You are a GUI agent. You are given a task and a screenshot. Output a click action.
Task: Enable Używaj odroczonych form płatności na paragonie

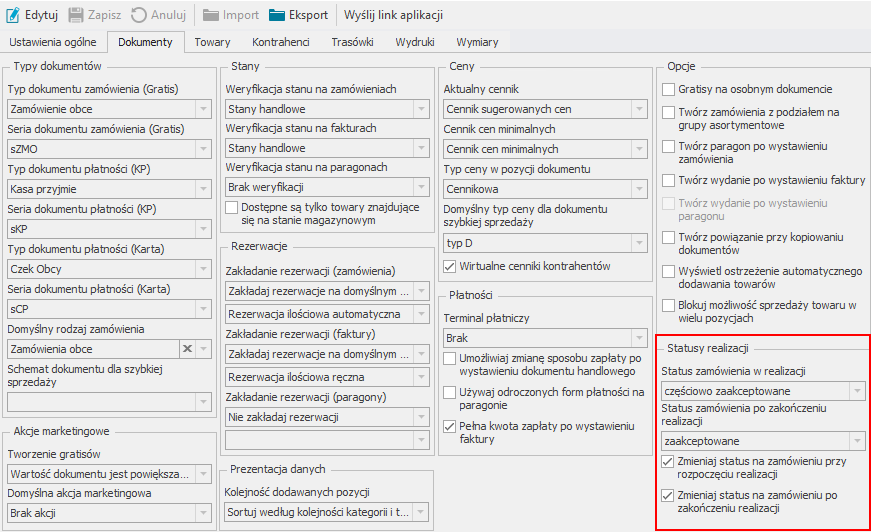(449, 393)
